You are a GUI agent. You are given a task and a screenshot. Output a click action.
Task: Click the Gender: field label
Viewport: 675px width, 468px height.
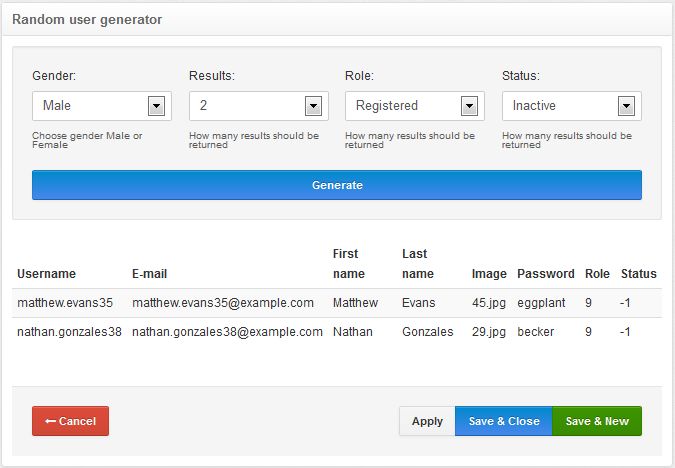tap(54, 76)
